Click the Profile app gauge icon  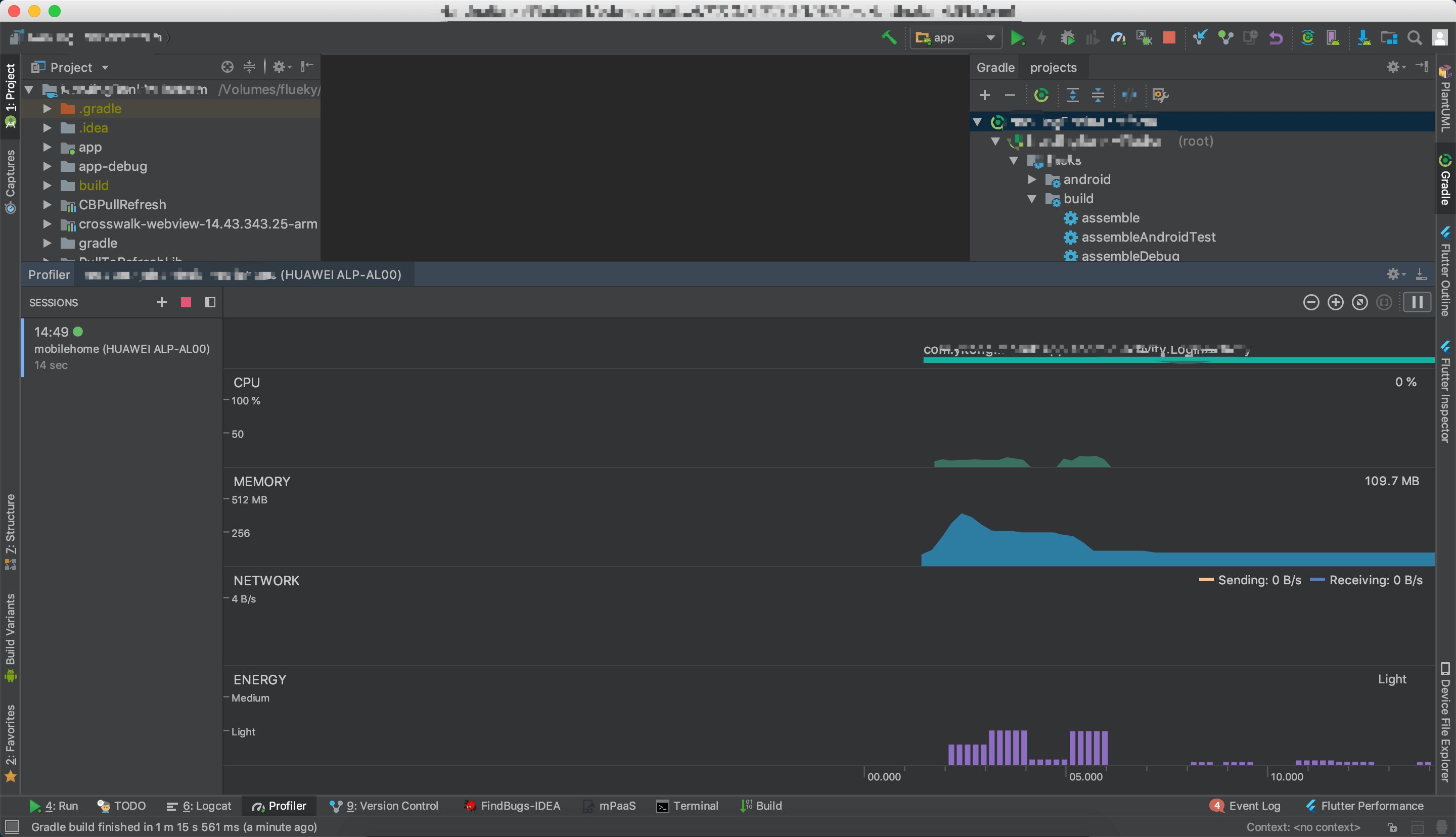pyautogui.click(x=1117, y=38)
